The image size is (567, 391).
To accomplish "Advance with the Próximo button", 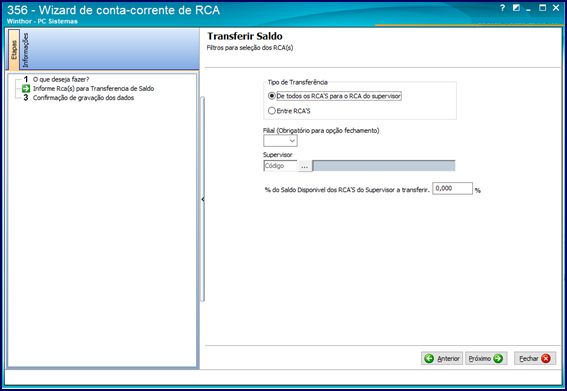I will click(486, 358).
